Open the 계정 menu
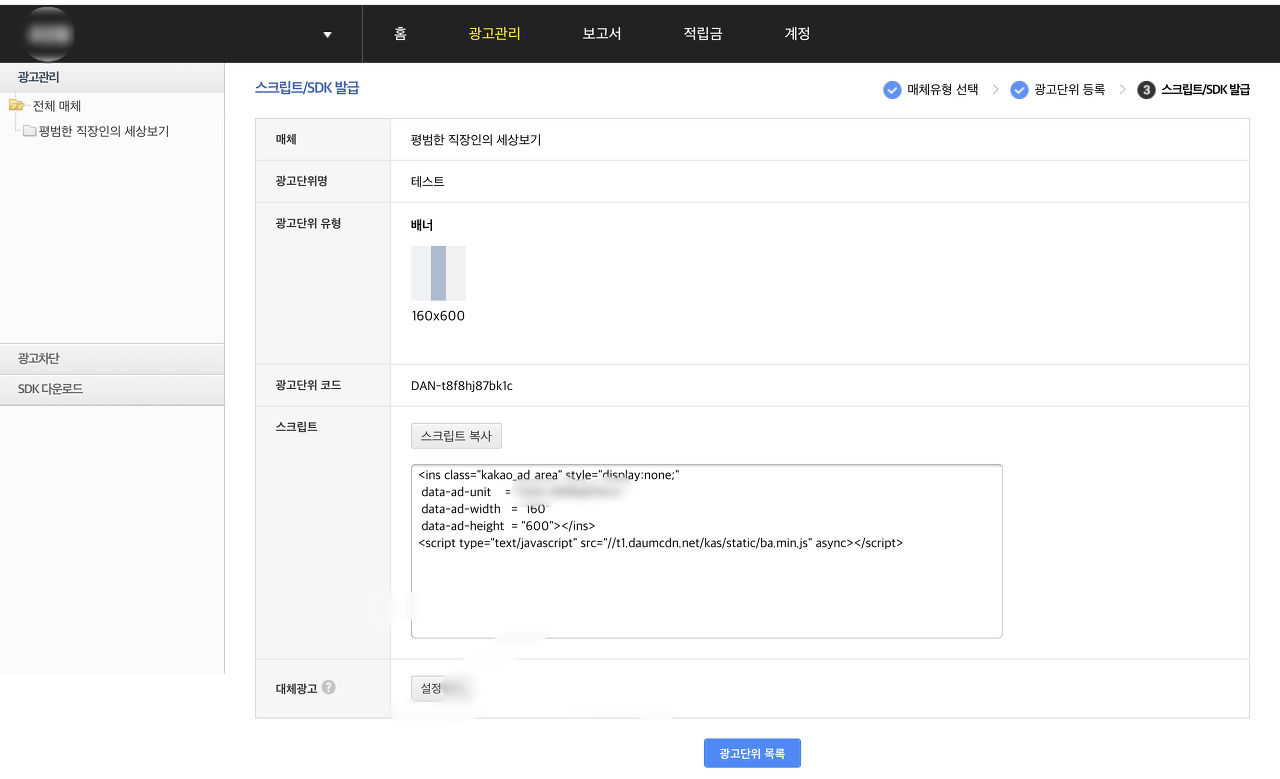 (797, 34)
